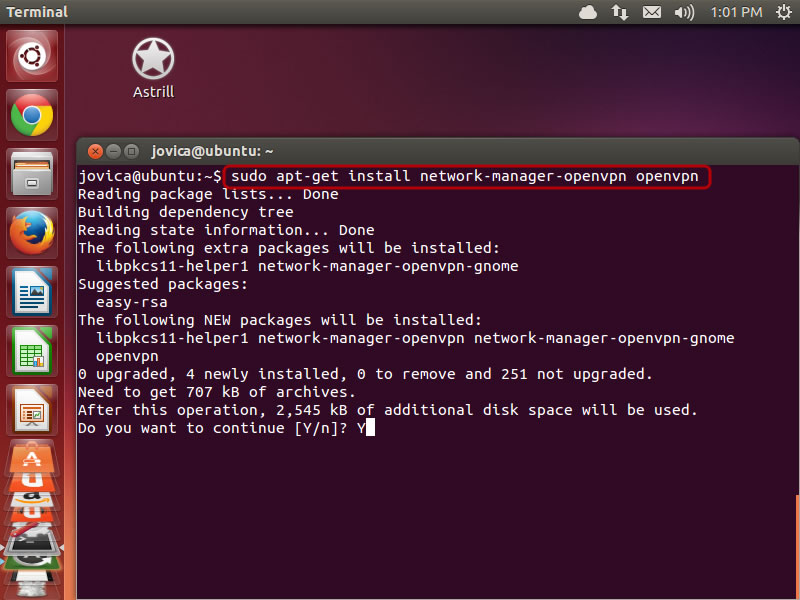Launch Google Chrome from the launcher
Image resolution: width=800 pixels, height=600 pixels.
(32, 115)
